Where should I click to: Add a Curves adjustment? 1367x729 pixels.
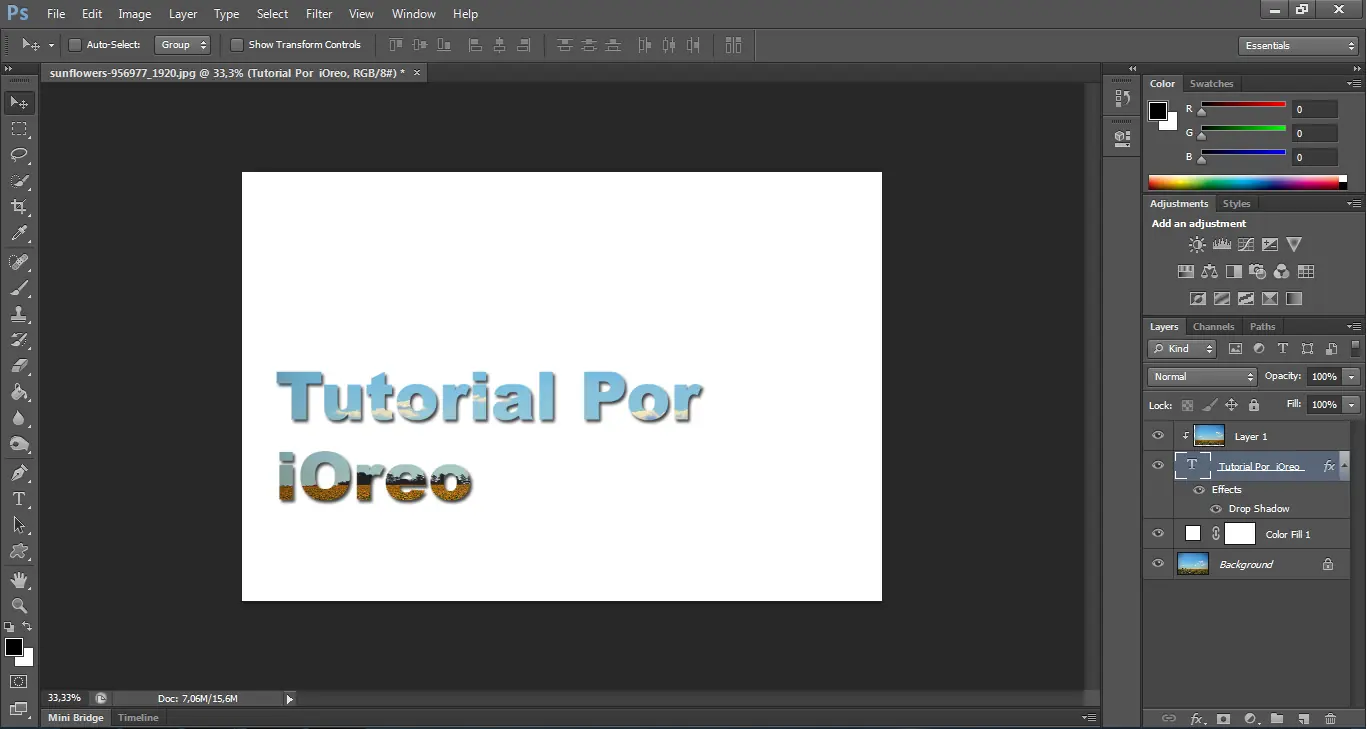[1246, 244]
